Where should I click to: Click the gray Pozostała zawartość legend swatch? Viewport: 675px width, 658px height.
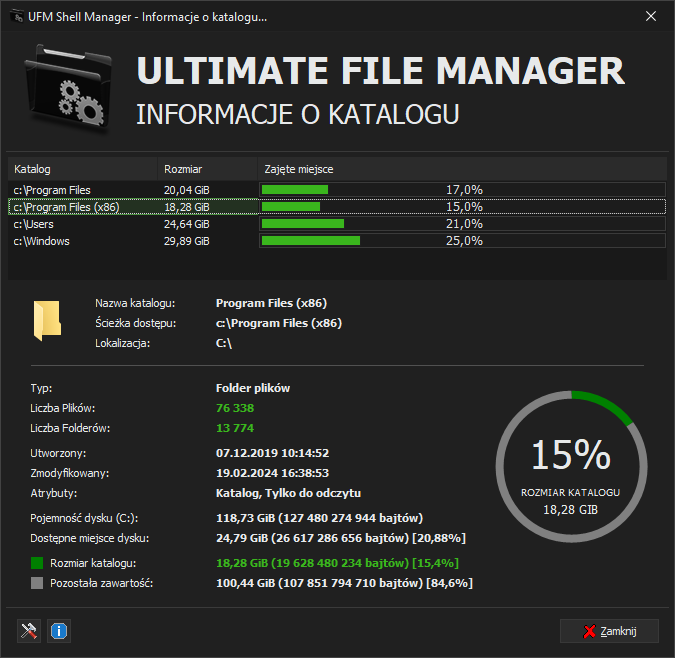click(x=37, y=583)
